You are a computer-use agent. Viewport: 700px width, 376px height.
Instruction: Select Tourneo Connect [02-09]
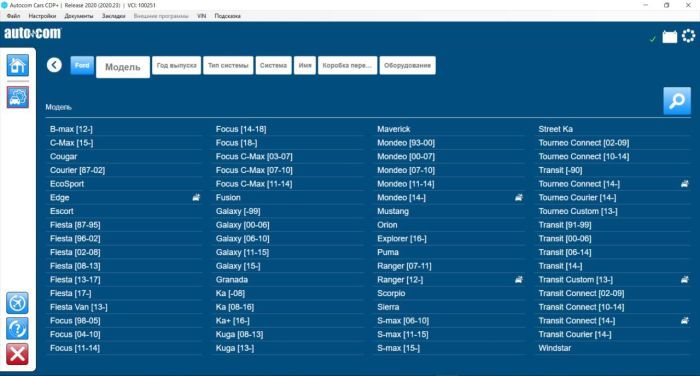(x=583, y=143)
